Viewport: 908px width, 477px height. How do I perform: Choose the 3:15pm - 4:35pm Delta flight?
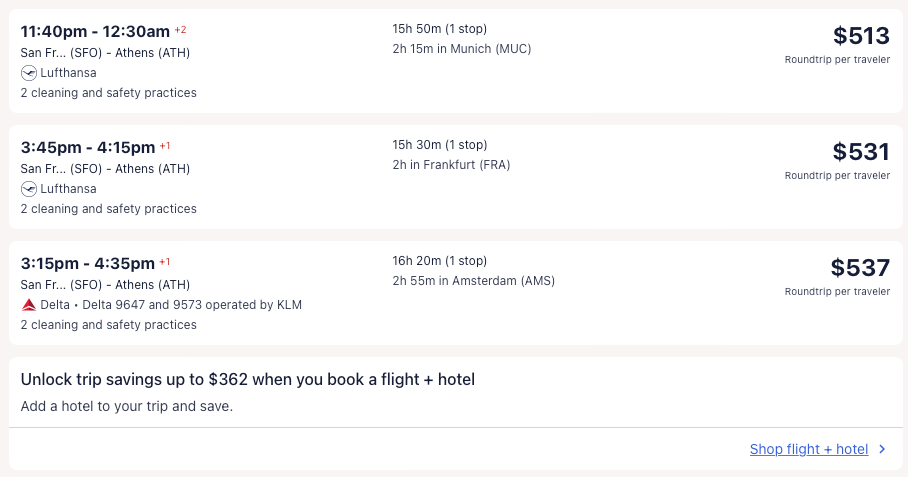pyautogui.click(x=87, y=264)
